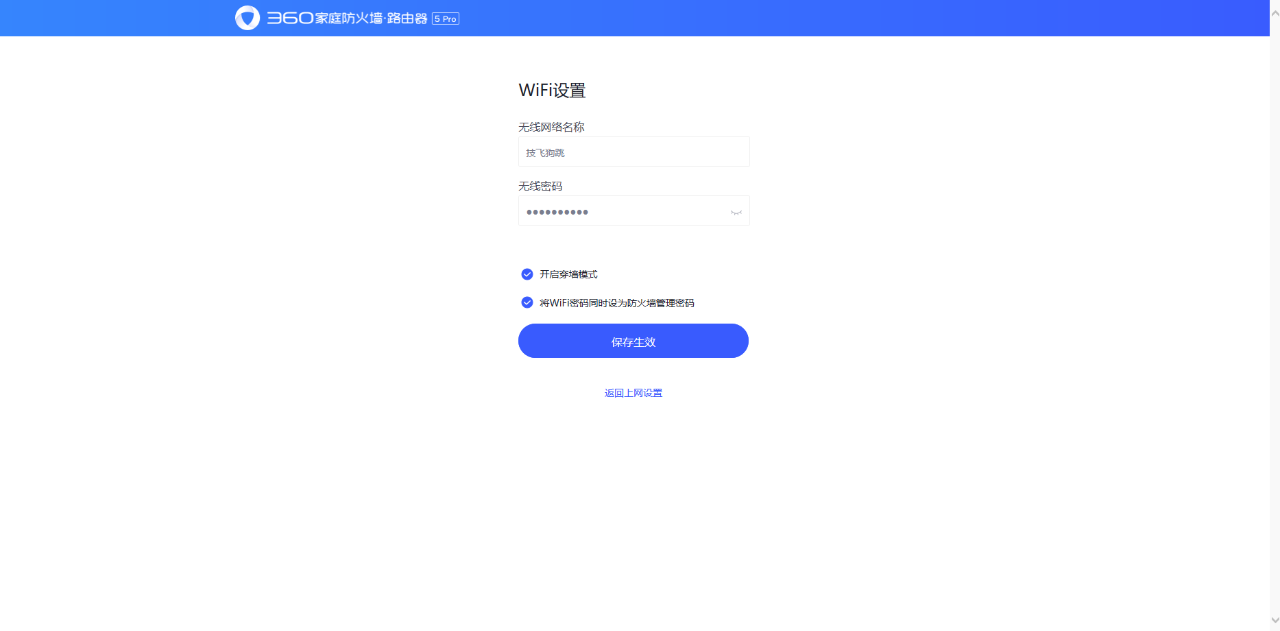The height and width of the screenshot is (631, 1280).
Task: Click the 360 shield logo icon
Action: click(247, 18)
